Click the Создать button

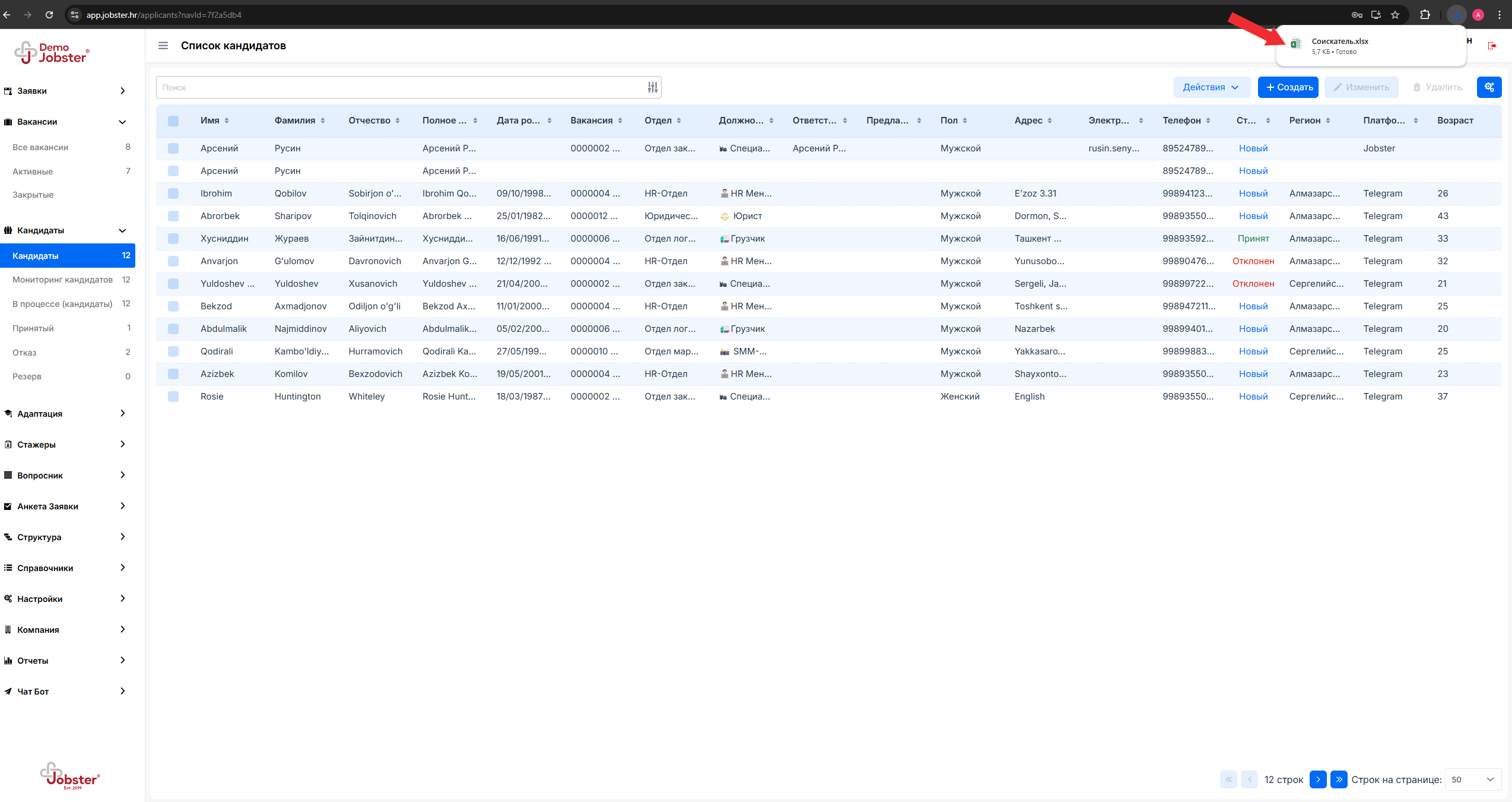[x=1288, y=87]
